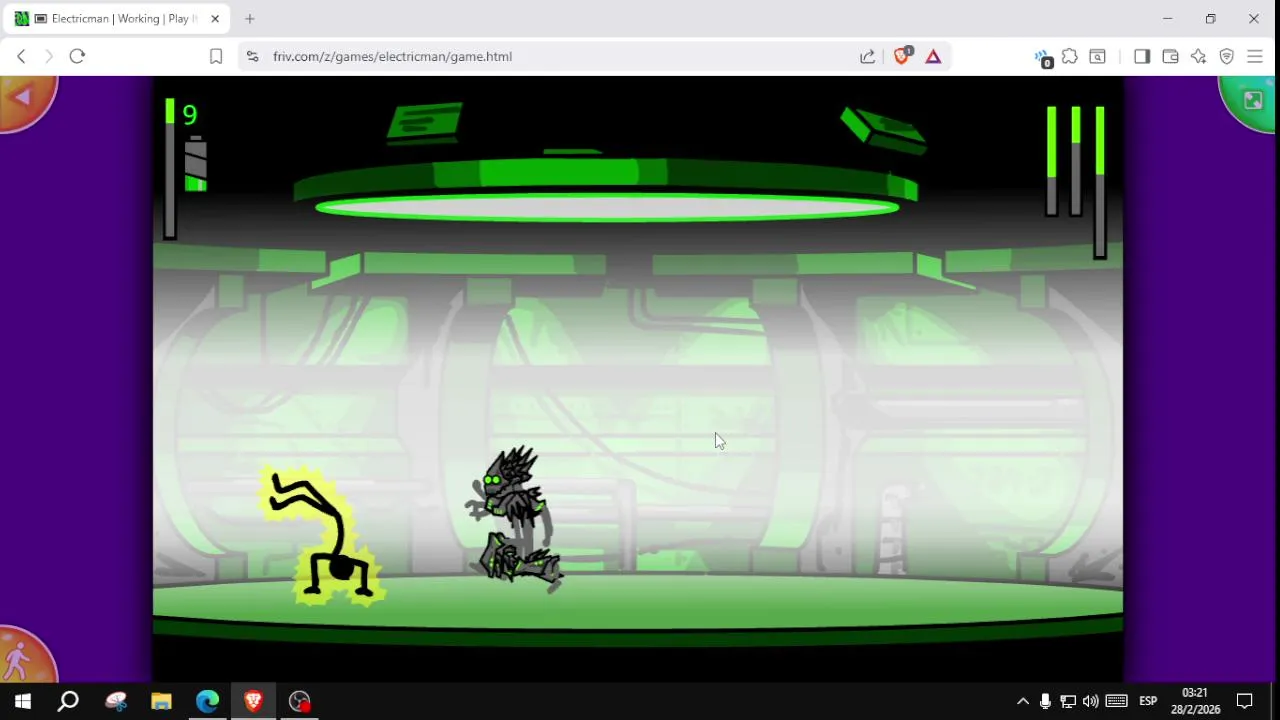The width and height of the screenshot is (1280, 720).
Task: Open File Explorer from the taskbar
Action: click(x=161, y=701)
